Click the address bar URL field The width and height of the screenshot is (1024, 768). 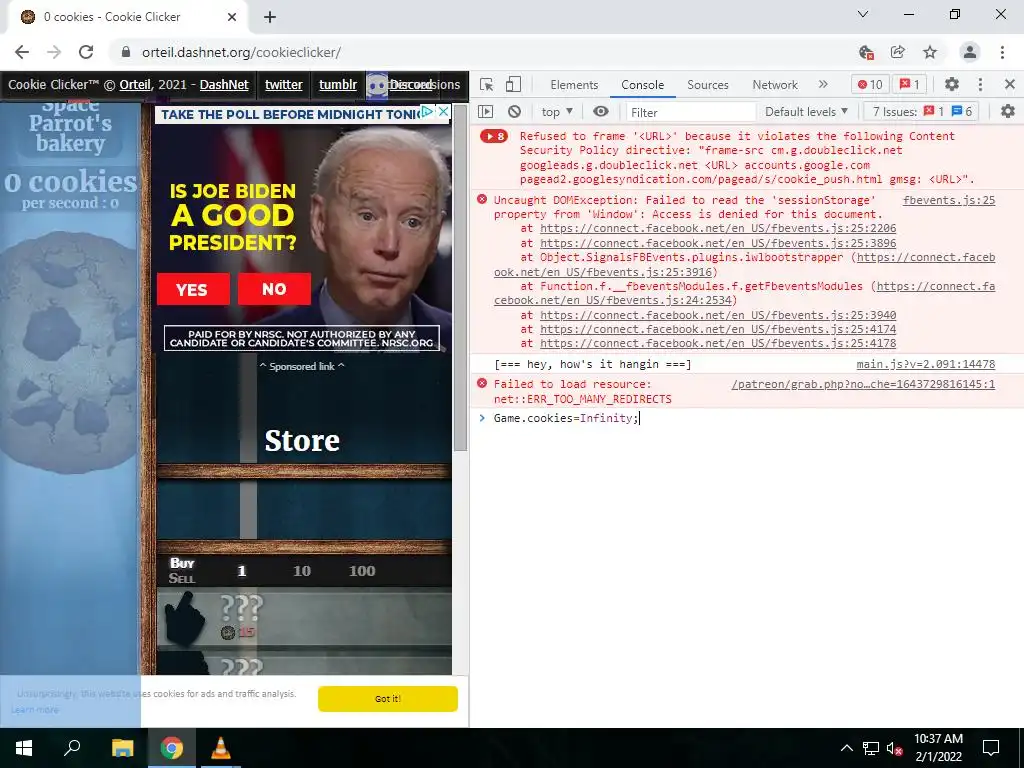point(483,52)
